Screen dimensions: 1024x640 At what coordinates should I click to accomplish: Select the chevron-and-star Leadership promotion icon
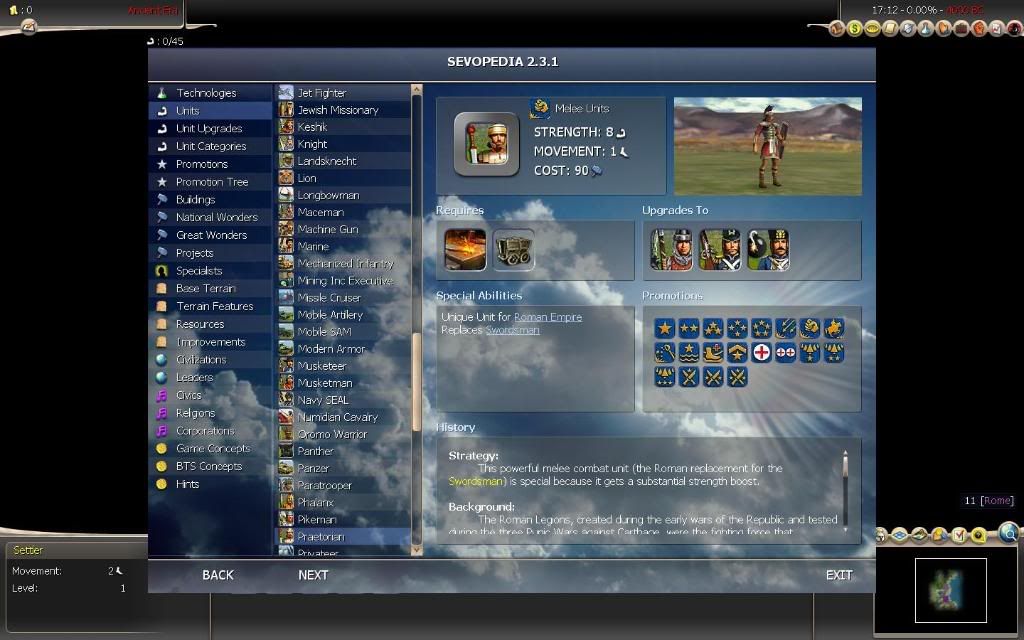point(737,352)
